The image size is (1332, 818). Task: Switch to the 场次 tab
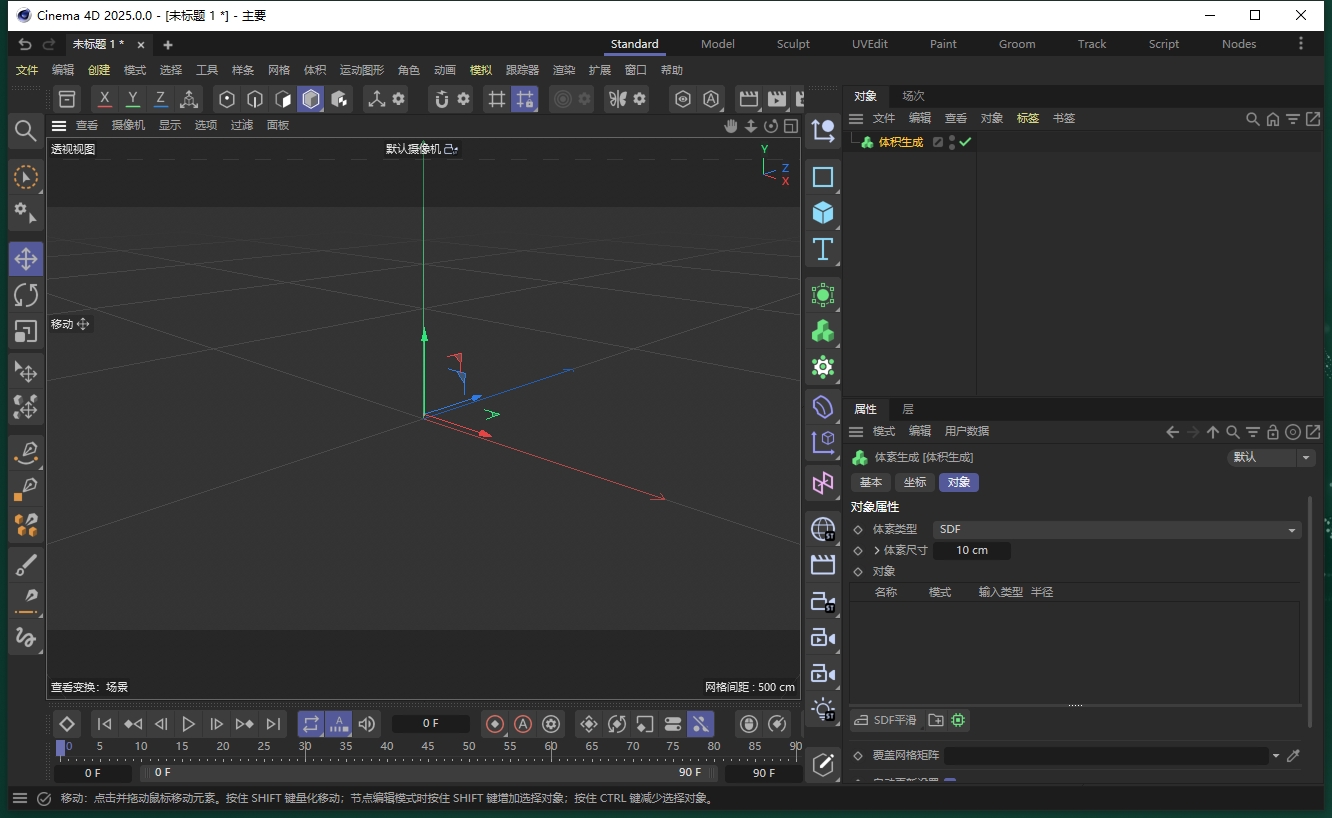[913, 96]
